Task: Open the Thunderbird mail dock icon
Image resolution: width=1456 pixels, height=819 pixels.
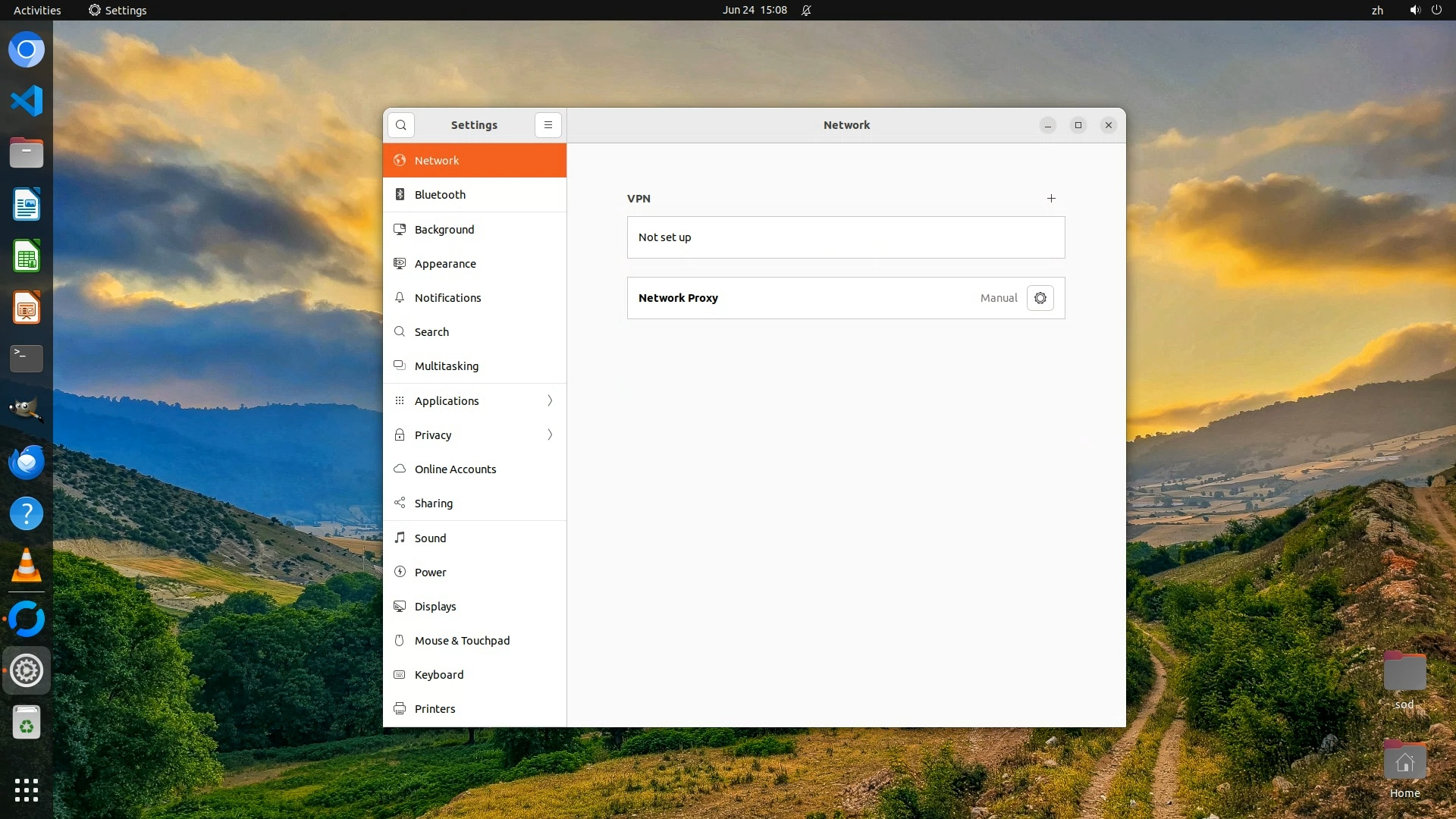Action: (x=27, y=462)
